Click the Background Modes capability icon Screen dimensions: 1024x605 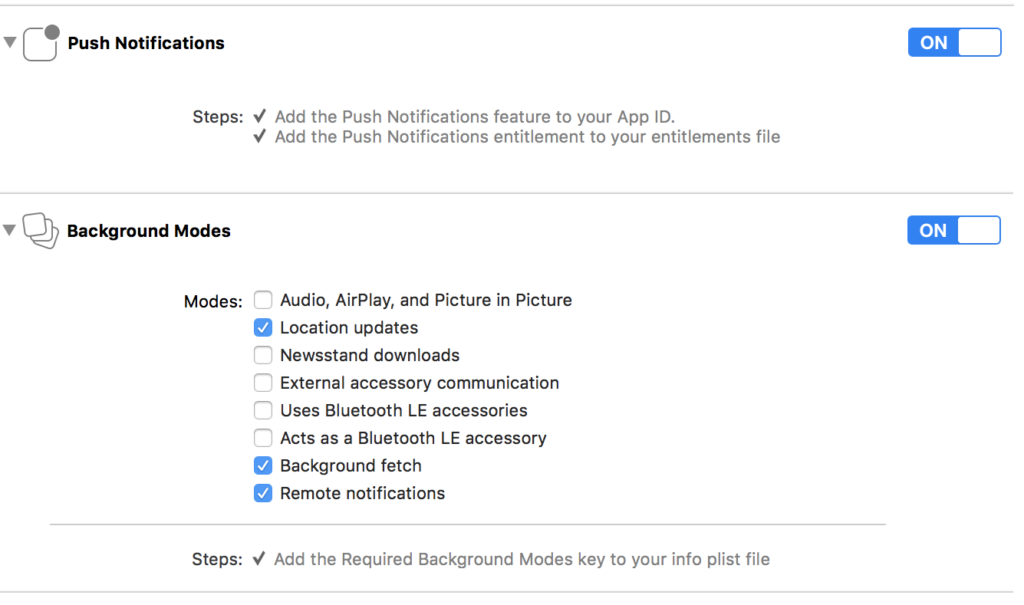point(41,231)
